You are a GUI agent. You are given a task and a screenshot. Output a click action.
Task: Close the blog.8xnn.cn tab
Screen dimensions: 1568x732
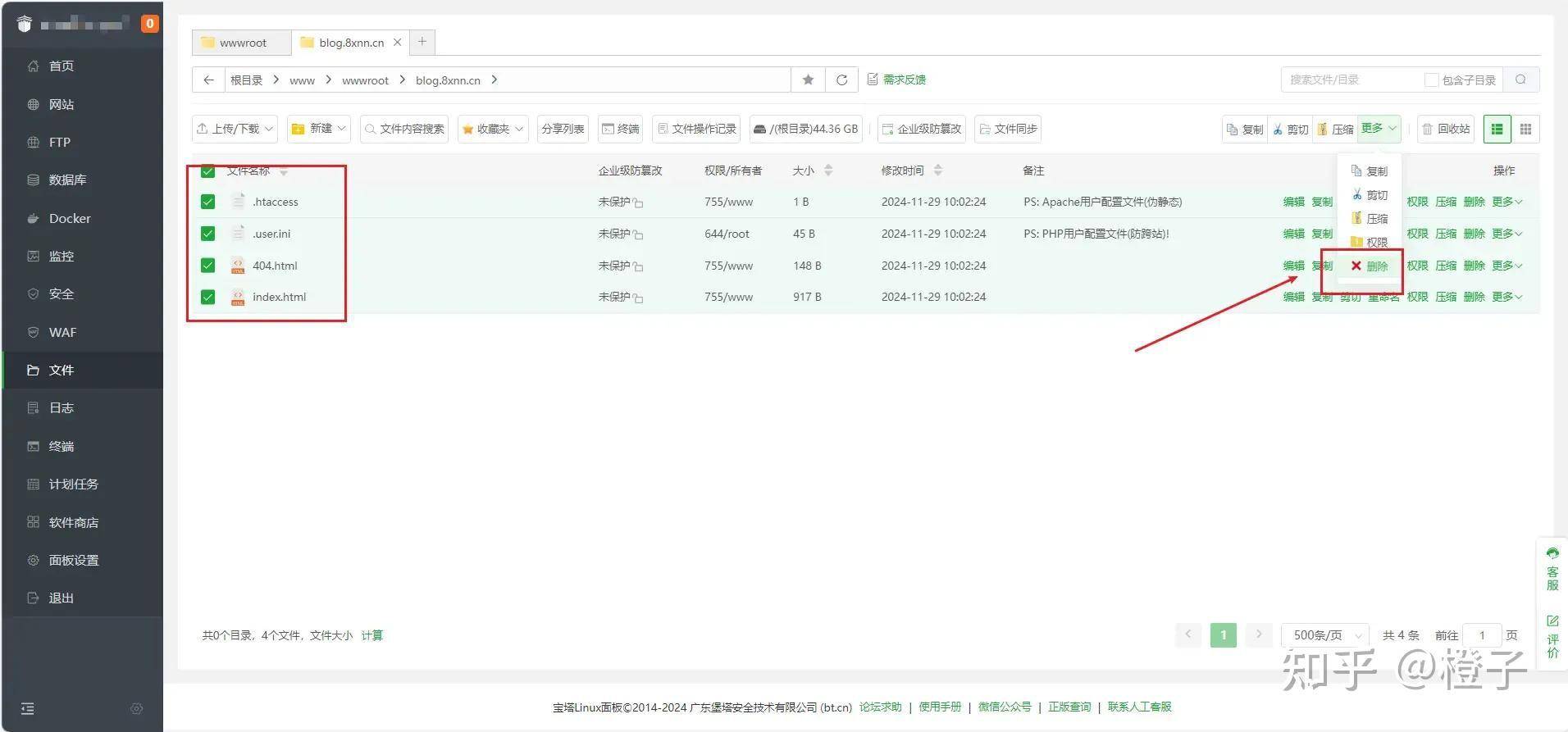tap(398, 42)
